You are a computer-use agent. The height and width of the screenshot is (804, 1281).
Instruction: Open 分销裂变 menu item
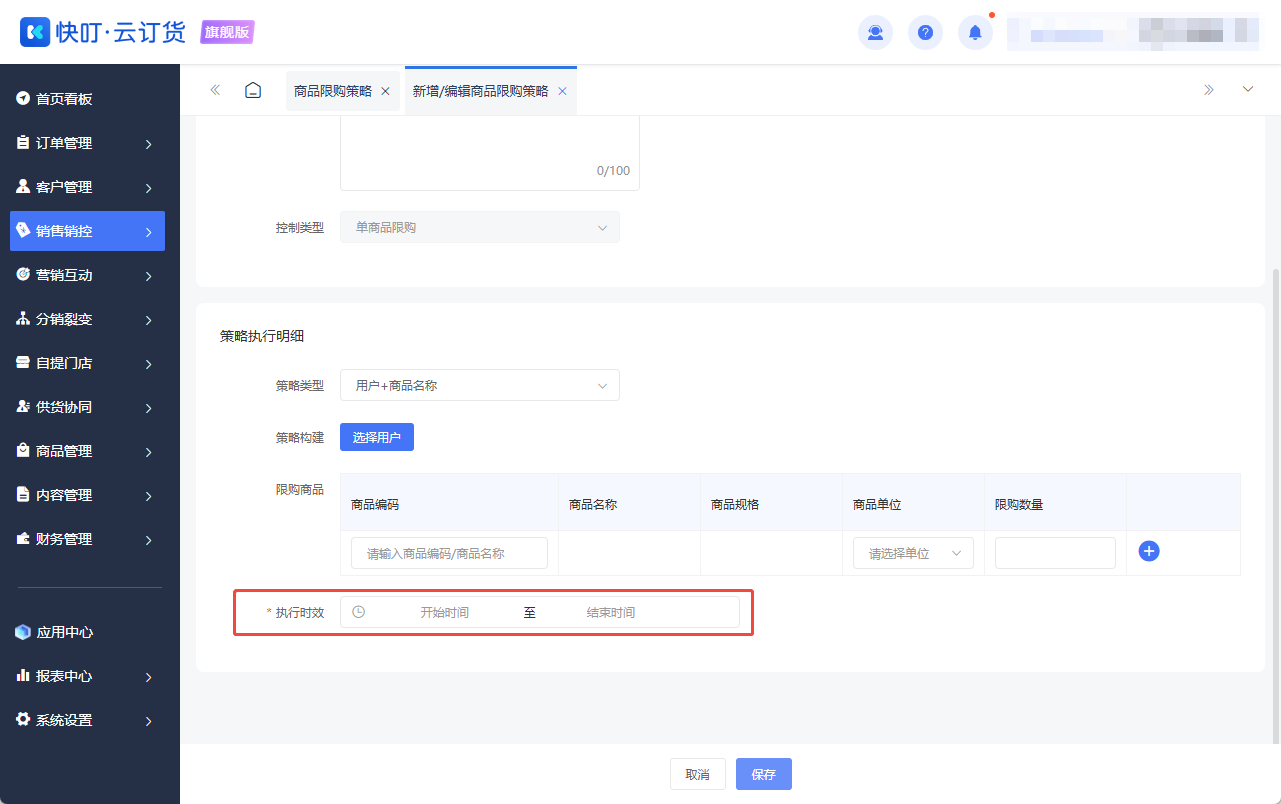[87, 319]
